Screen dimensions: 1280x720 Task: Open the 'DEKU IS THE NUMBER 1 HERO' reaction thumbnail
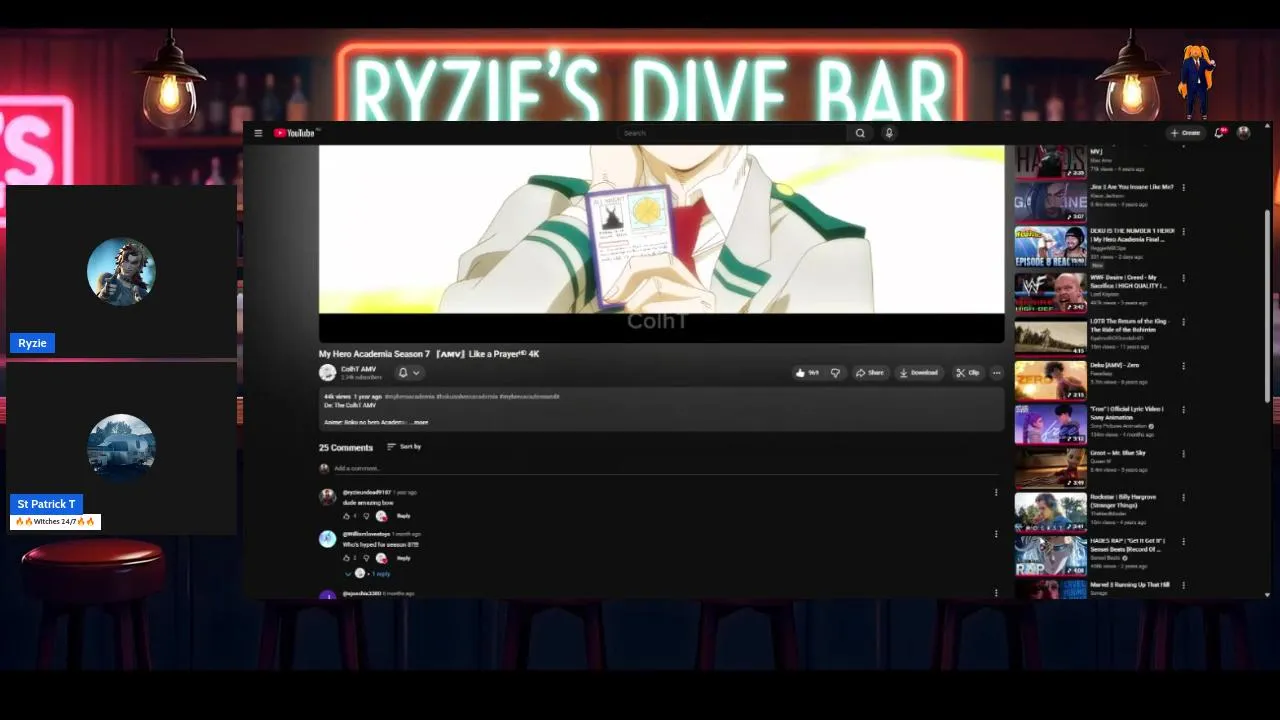pos(1050,246)
